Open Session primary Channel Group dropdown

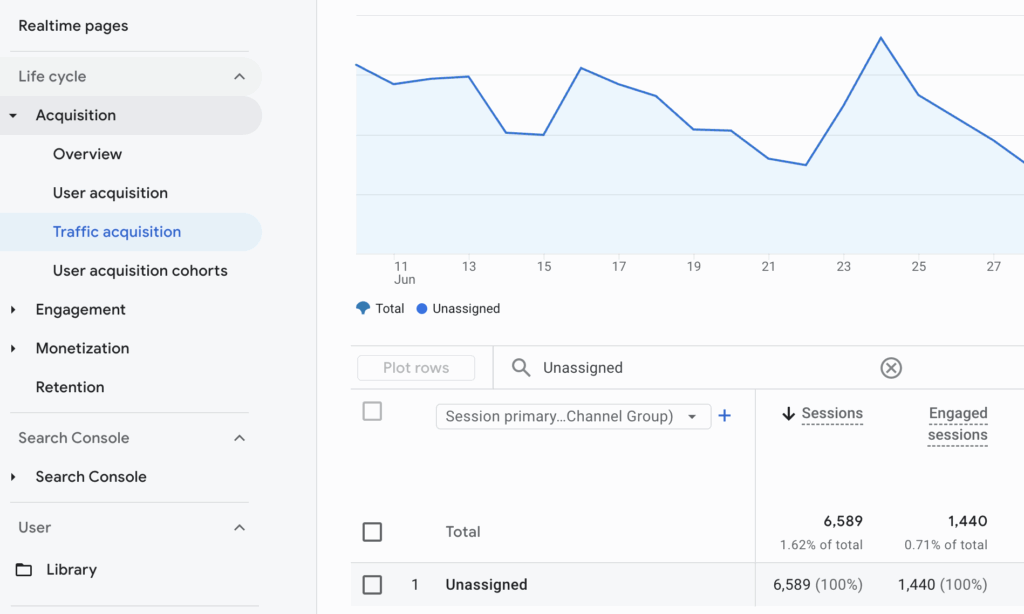[573, 416]
